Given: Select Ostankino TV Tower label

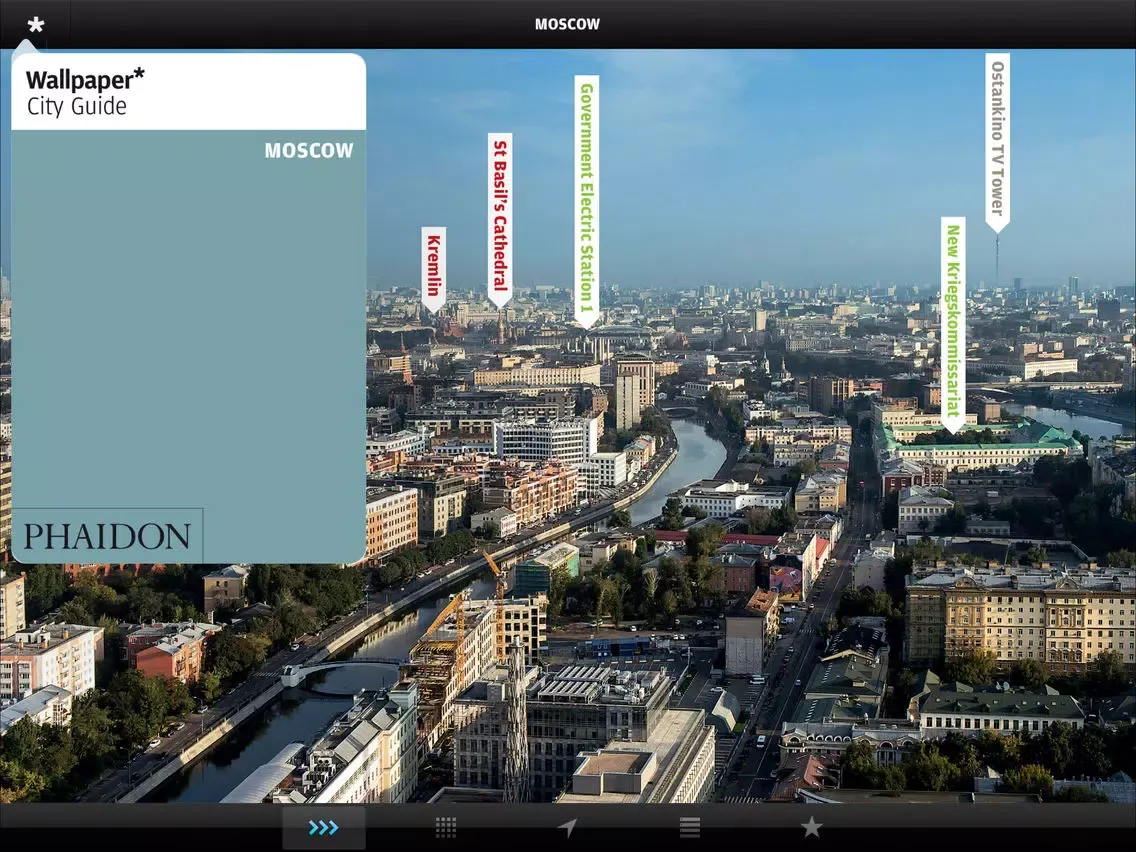Looking at the screenshot, I should [998, 143].
